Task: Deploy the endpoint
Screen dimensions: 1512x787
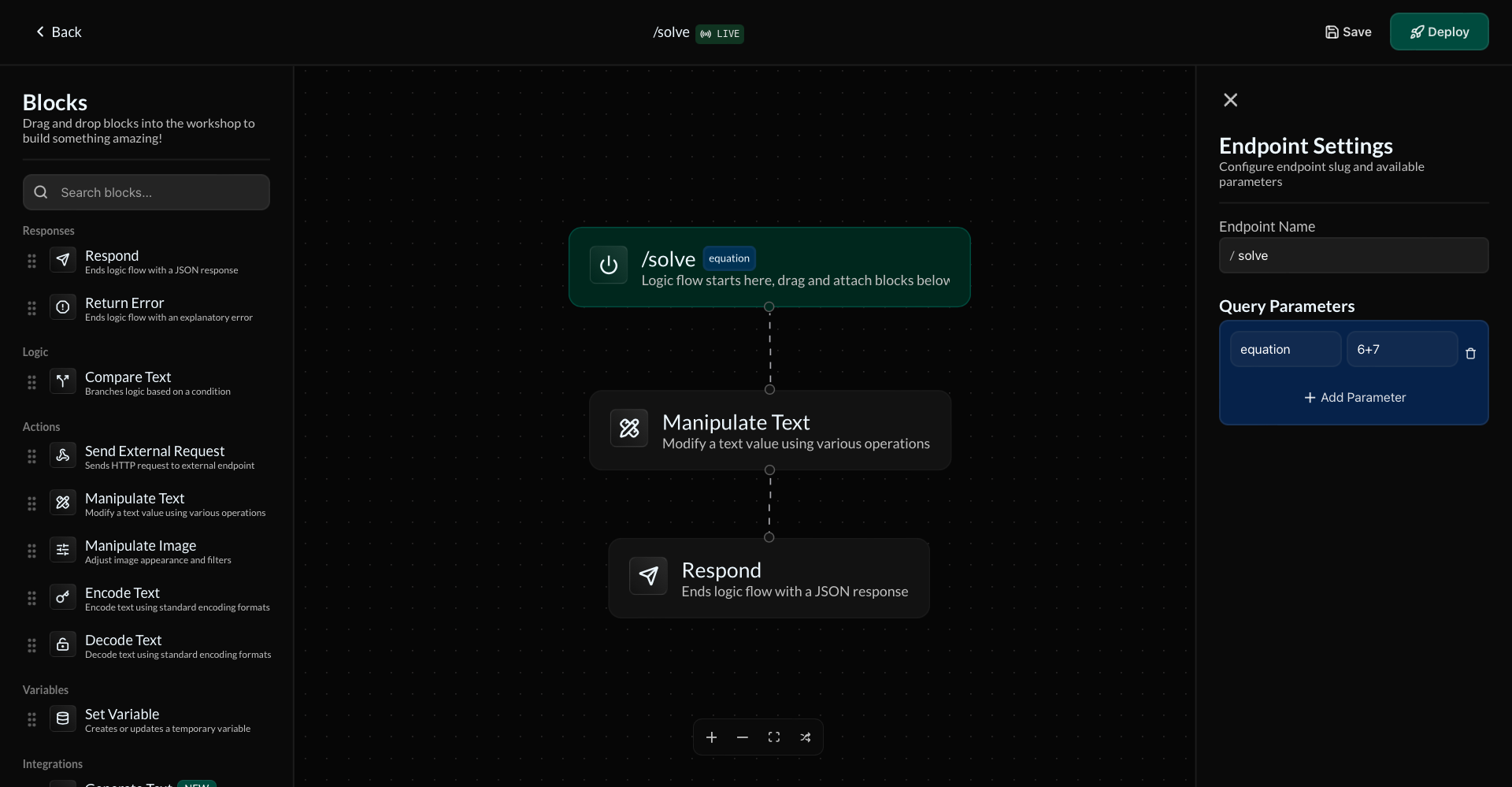Action: point(1440,32)
